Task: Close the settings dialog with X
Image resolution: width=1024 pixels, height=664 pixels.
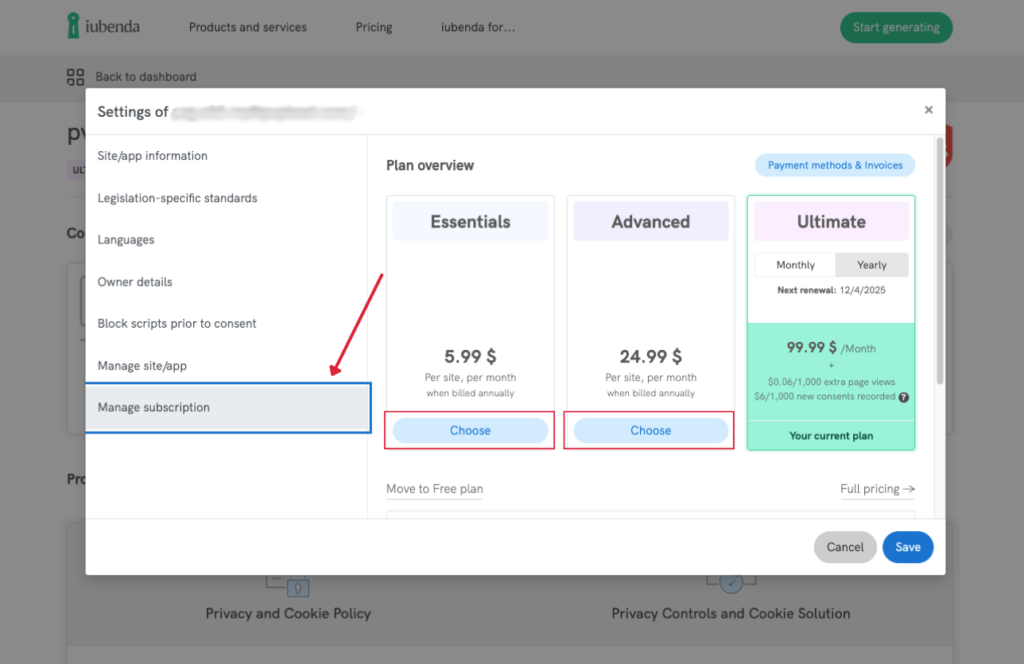Action: [928, 110]
